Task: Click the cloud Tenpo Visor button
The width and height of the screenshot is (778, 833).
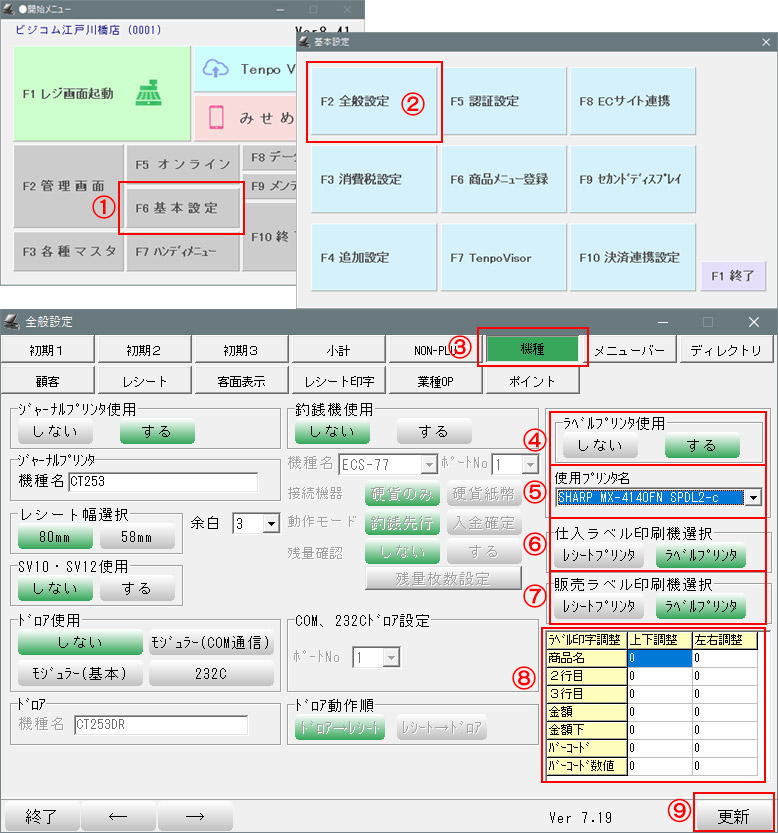Action: 247,69
